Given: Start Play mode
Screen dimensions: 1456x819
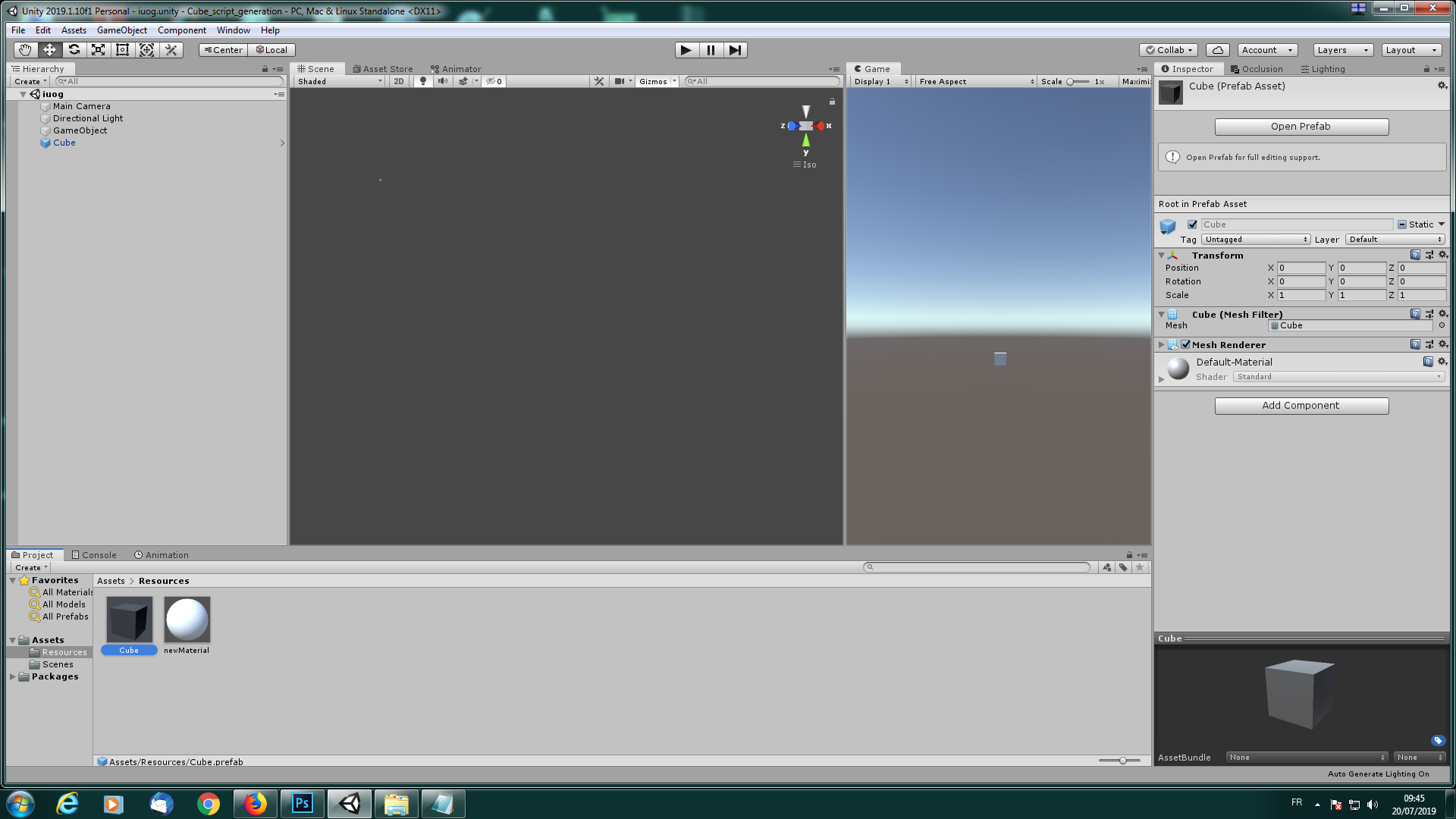Looking at the screenshot, I should (x=686, y=50).
